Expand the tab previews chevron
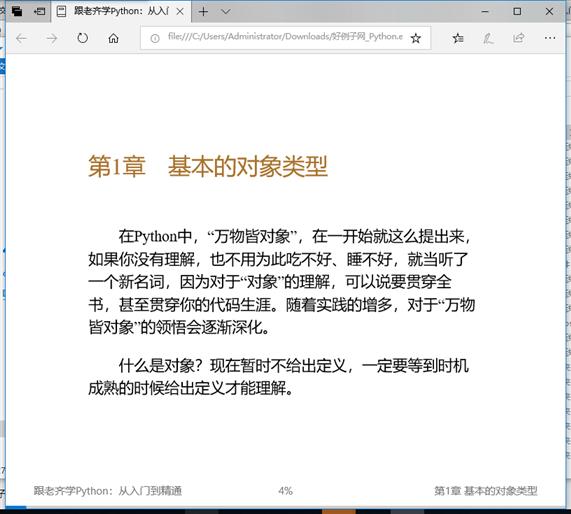Viewport: 571px width, 514px height. tap(226, 12)
